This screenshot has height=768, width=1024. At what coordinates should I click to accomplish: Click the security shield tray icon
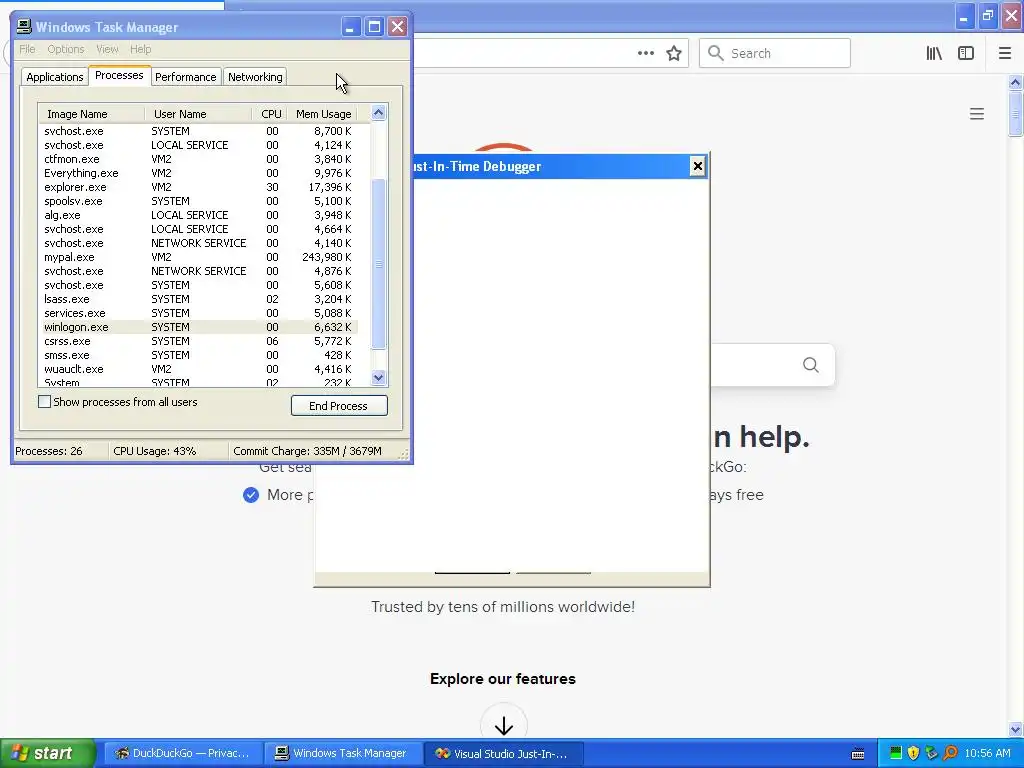tap(914, 753)
